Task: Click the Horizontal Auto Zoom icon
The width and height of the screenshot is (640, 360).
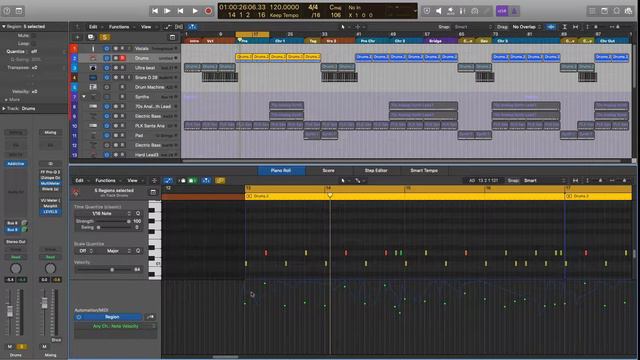Action: 576,27
